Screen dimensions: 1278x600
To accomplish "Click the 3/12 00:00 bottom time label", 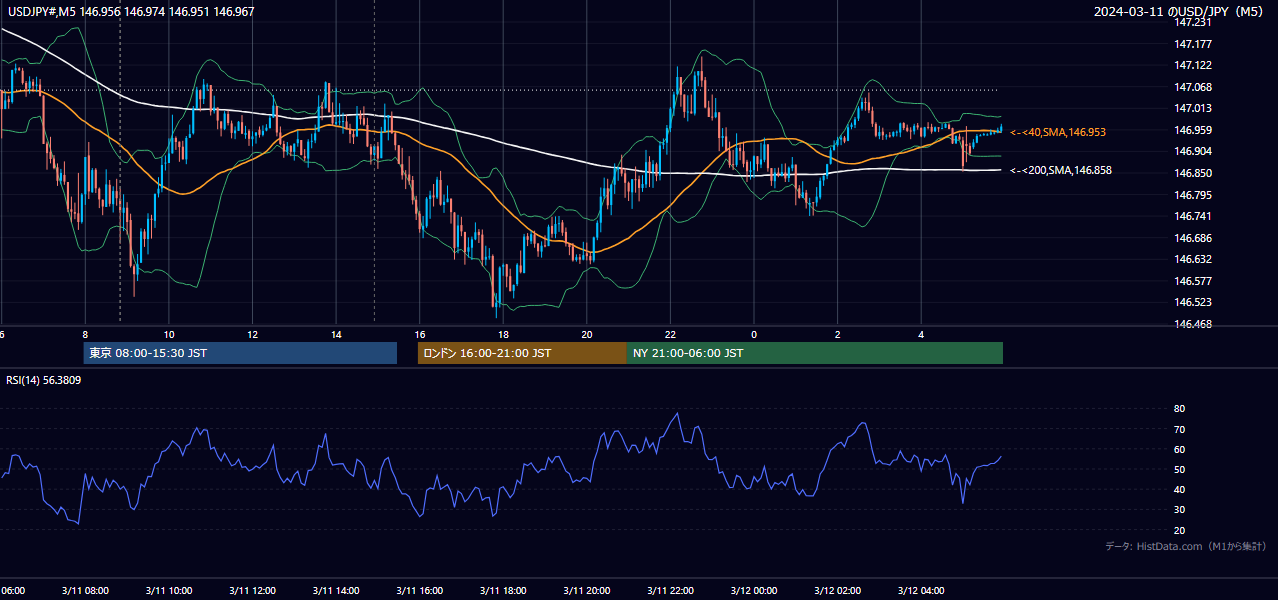I will pyautogui.click(x=754, y=591).
